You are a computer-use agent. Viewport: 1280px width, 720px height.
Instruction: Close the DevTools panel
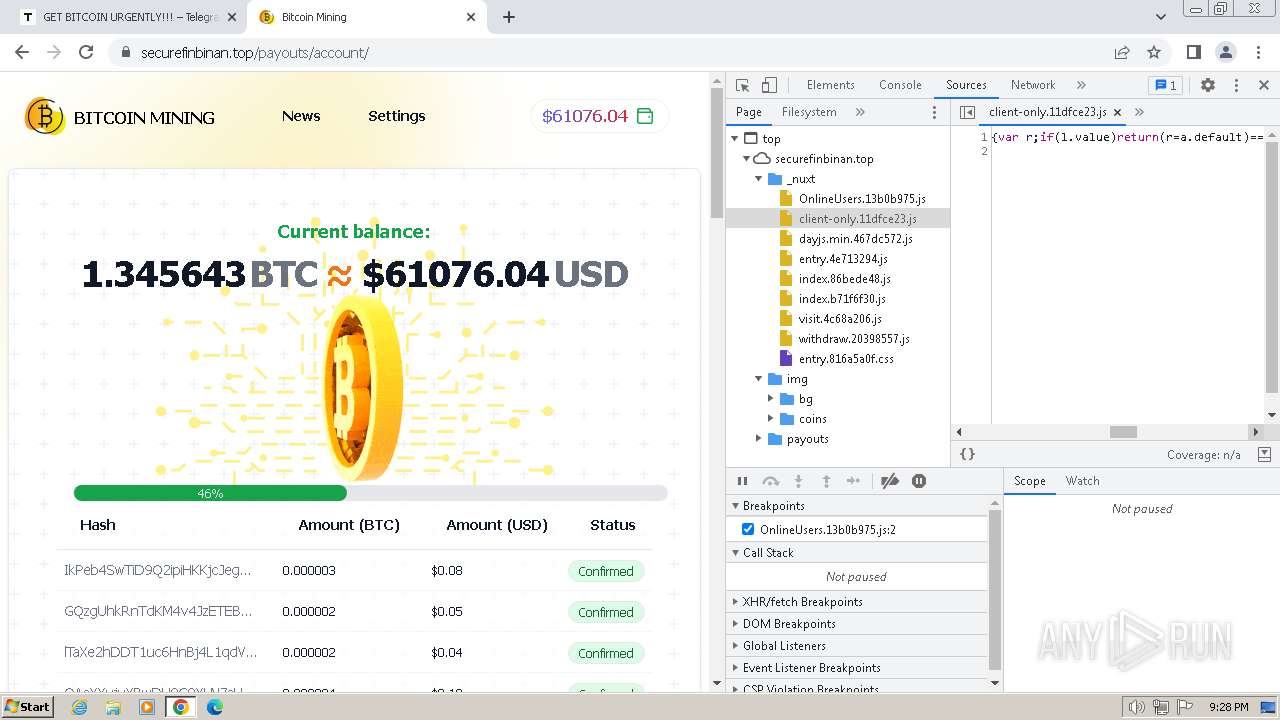point(1264,85)
